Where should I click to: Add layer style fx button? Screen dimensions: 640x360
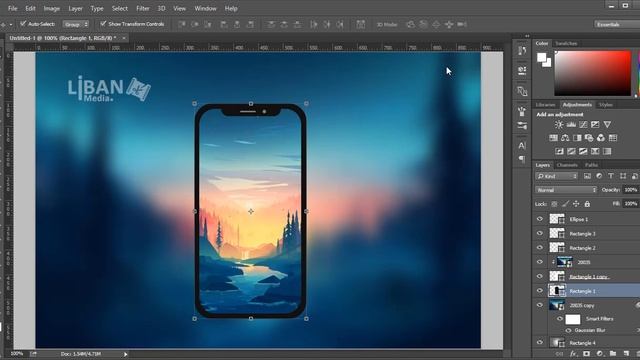pos(573,353)
